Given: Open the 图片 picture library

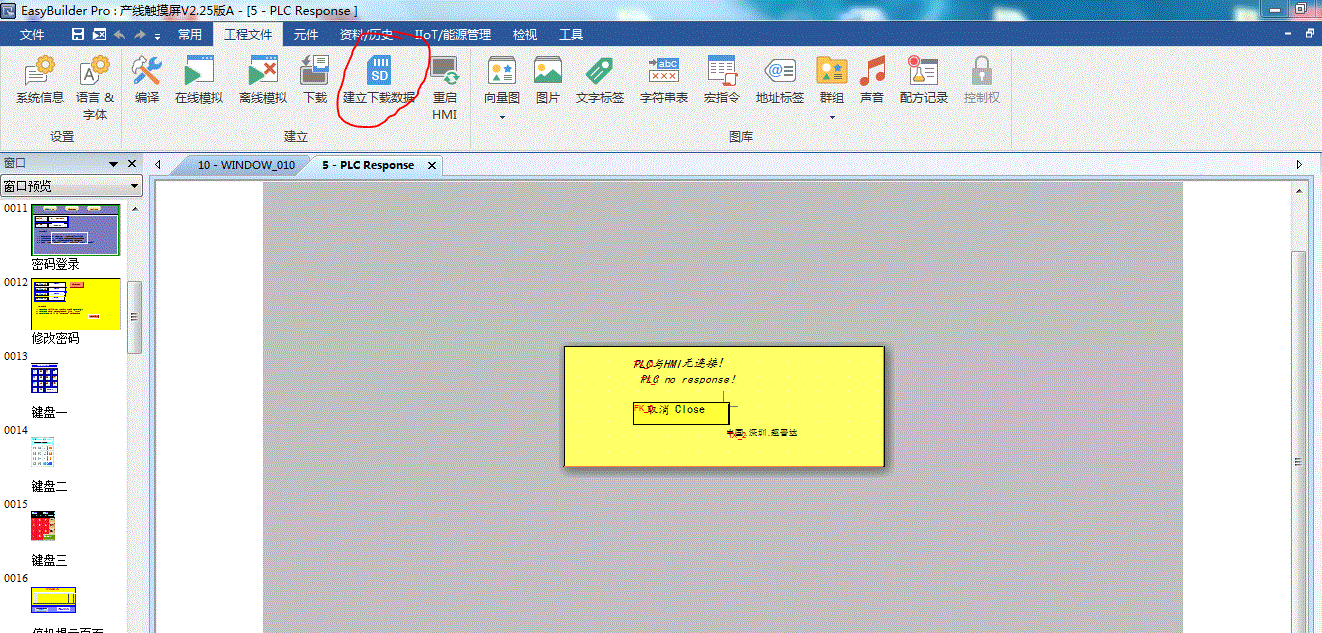Looking at the screenshot, I should 547,80.
